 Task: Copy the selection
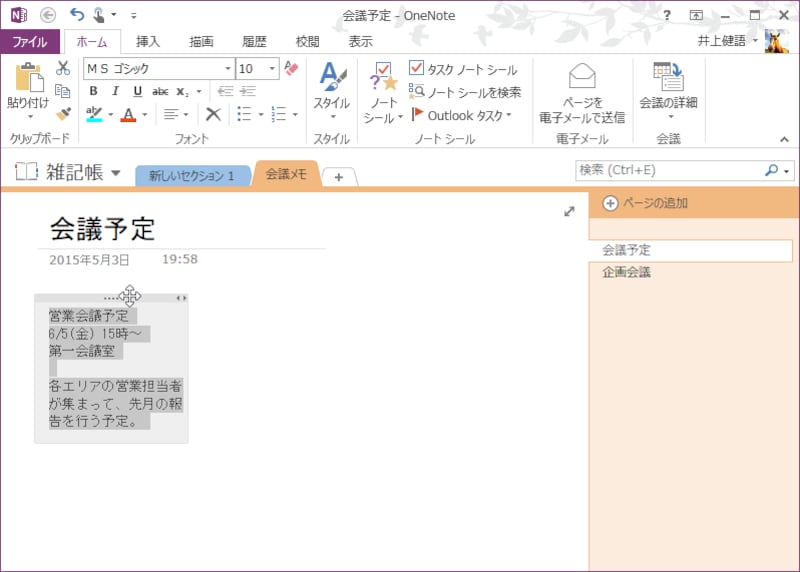coord(63,91)
